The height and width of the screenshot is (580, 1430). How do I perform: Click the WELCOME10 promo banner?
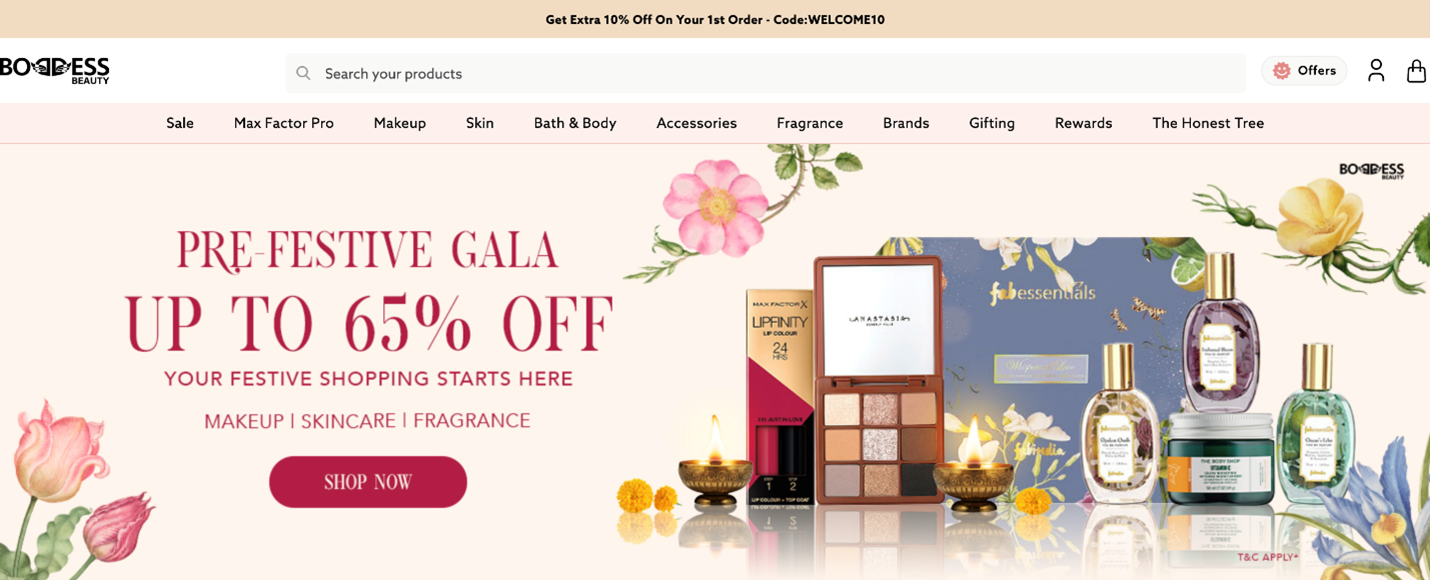[715, 19]
